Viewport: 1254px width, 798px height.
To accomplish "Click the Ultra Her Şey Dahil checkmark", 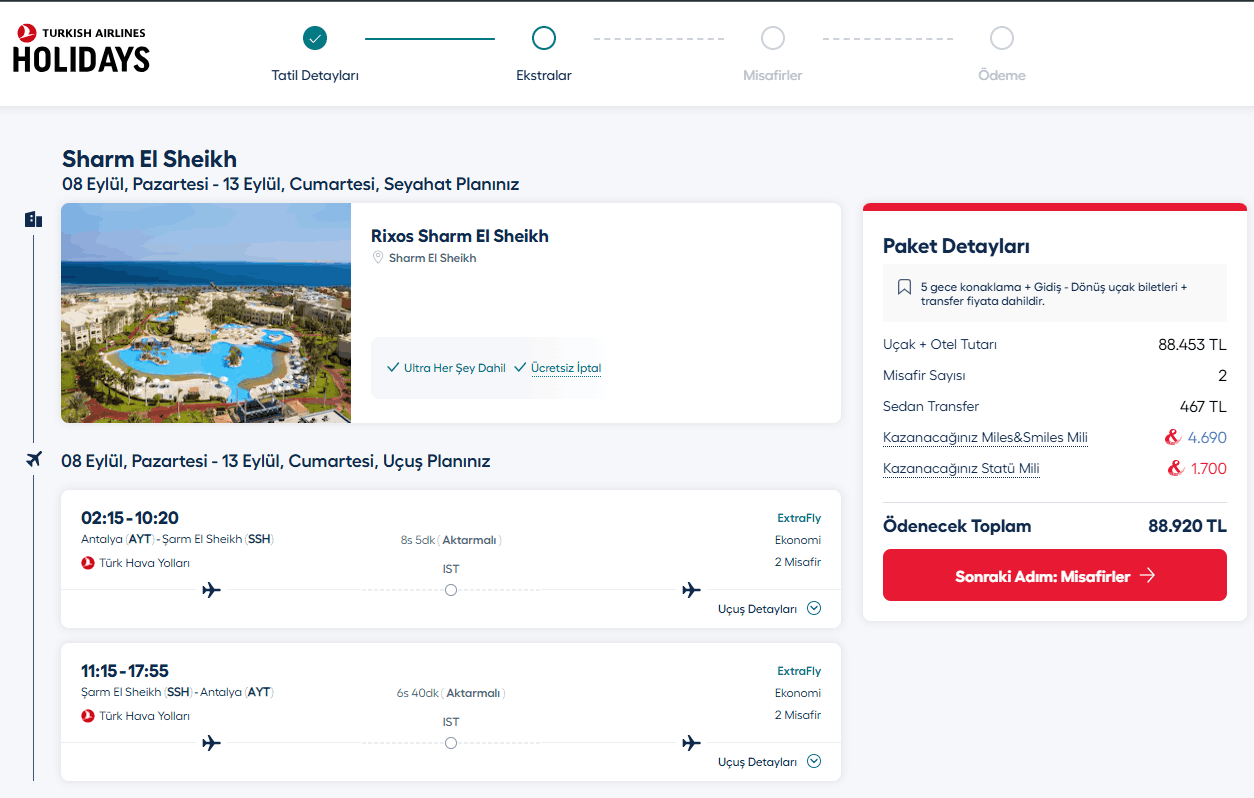I will (x=393, y=368).
